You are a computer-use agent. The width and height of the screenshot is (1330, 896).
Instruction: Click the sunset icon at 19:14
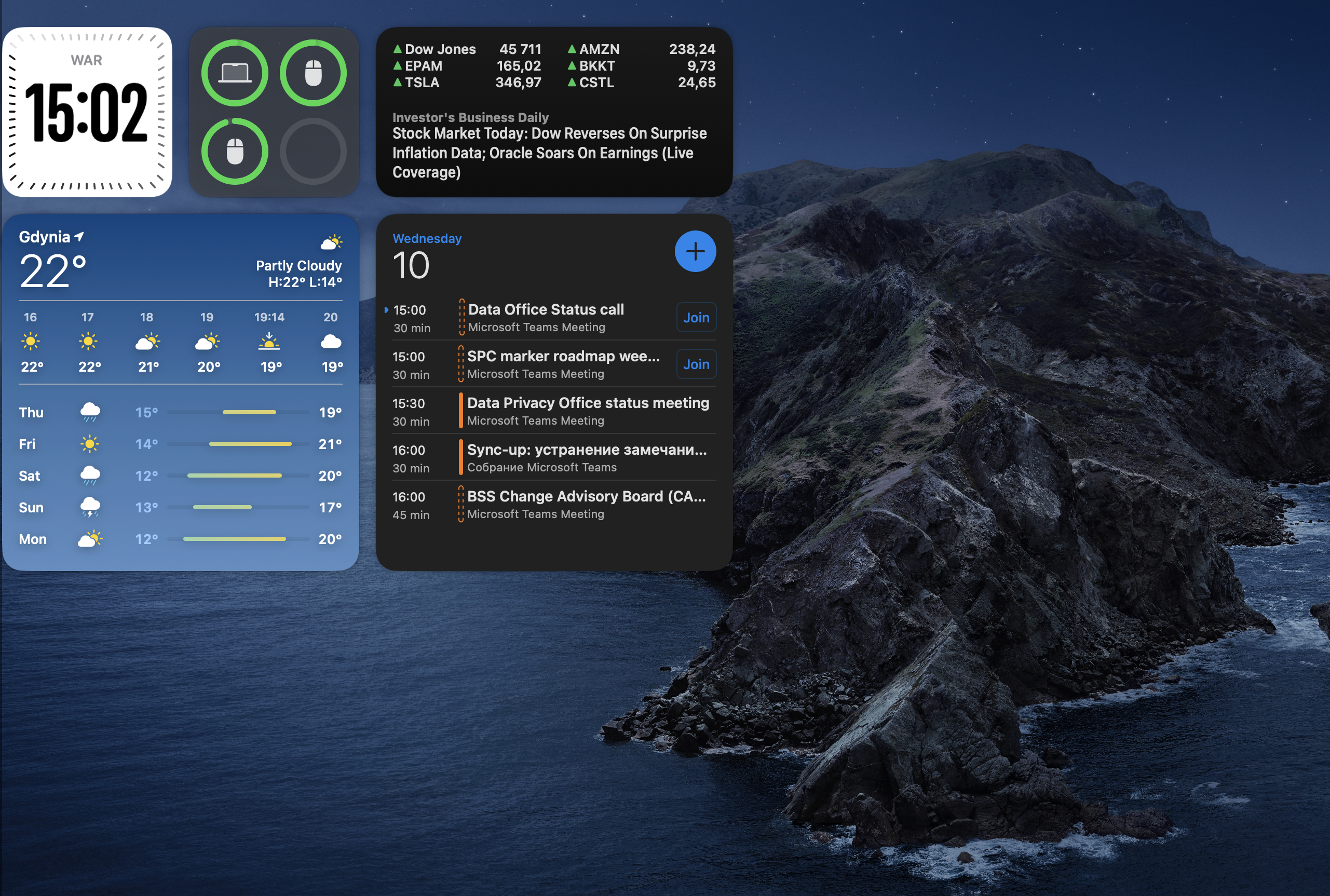pyautogui.click(x=269, y=342)
